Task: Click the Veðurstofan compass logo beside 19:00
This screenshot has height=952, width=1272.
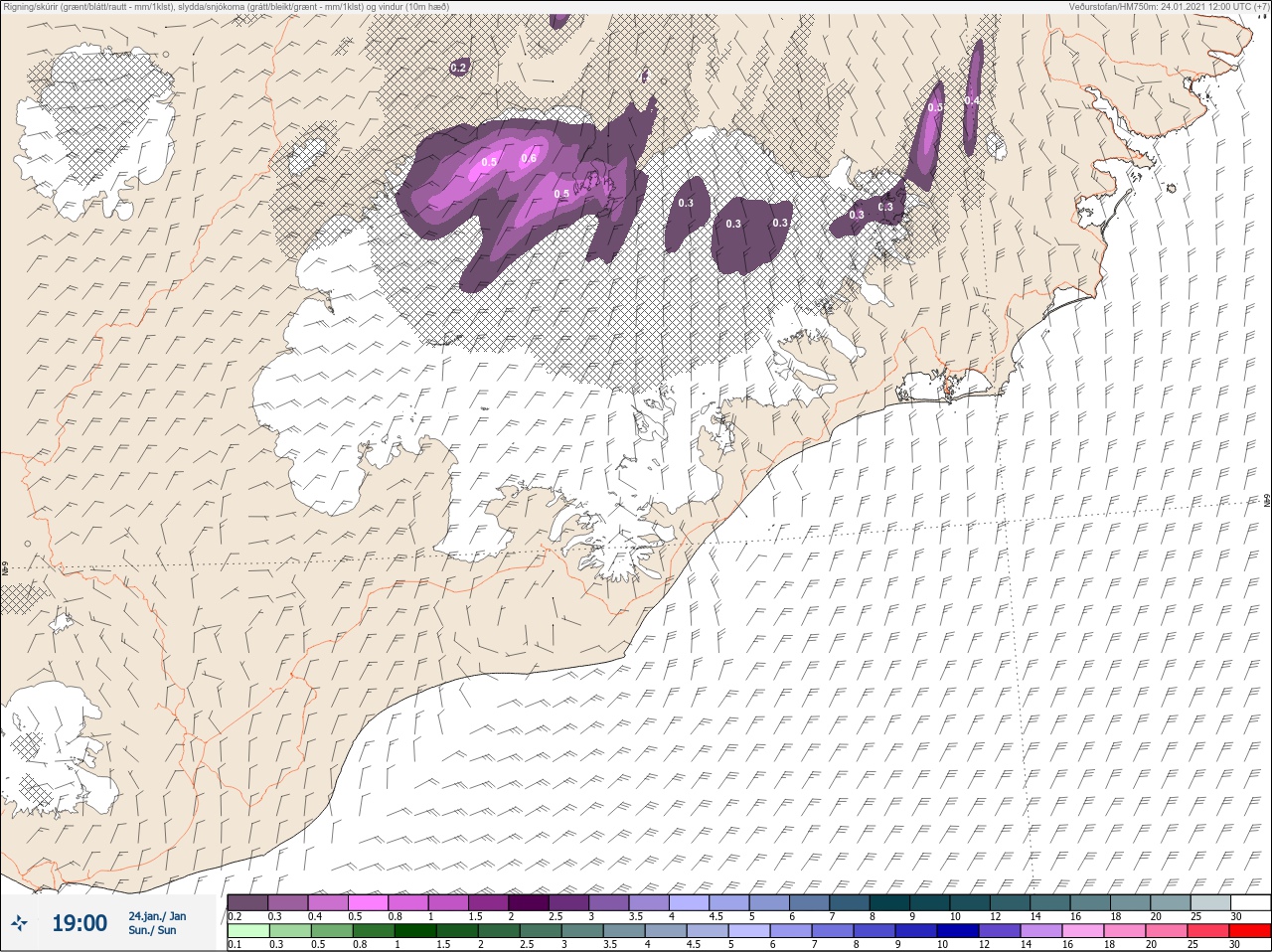Action: [18, 923]
